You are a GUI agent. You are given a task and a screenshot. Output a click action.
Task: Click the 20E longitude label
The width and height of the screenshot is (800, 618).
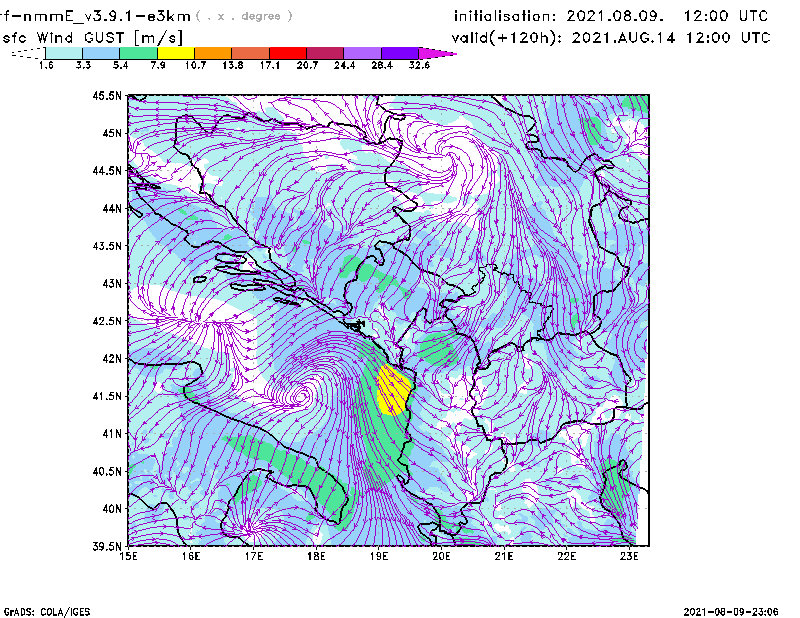[x=441, y=556]
